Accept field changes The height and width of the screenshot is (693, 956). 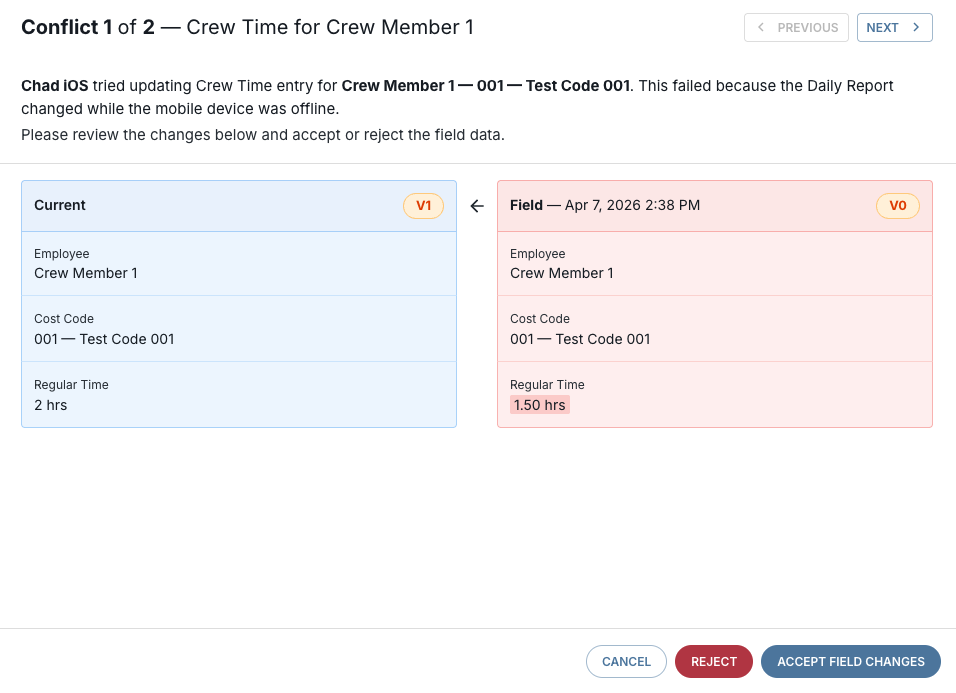click(850, 661)
